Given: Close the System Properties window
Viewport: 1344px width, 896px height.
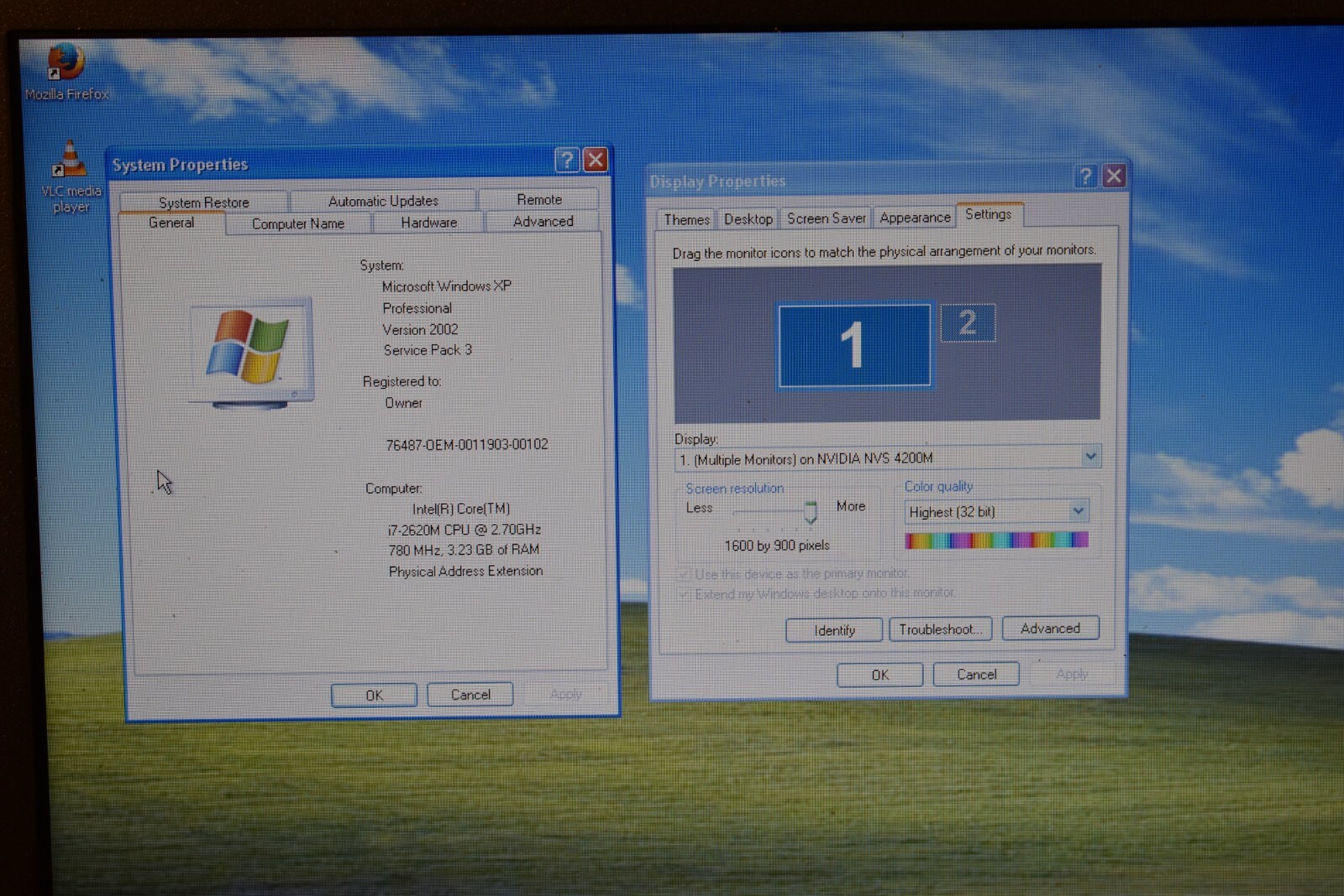Looking at the screenshot, I should (596, 160).
